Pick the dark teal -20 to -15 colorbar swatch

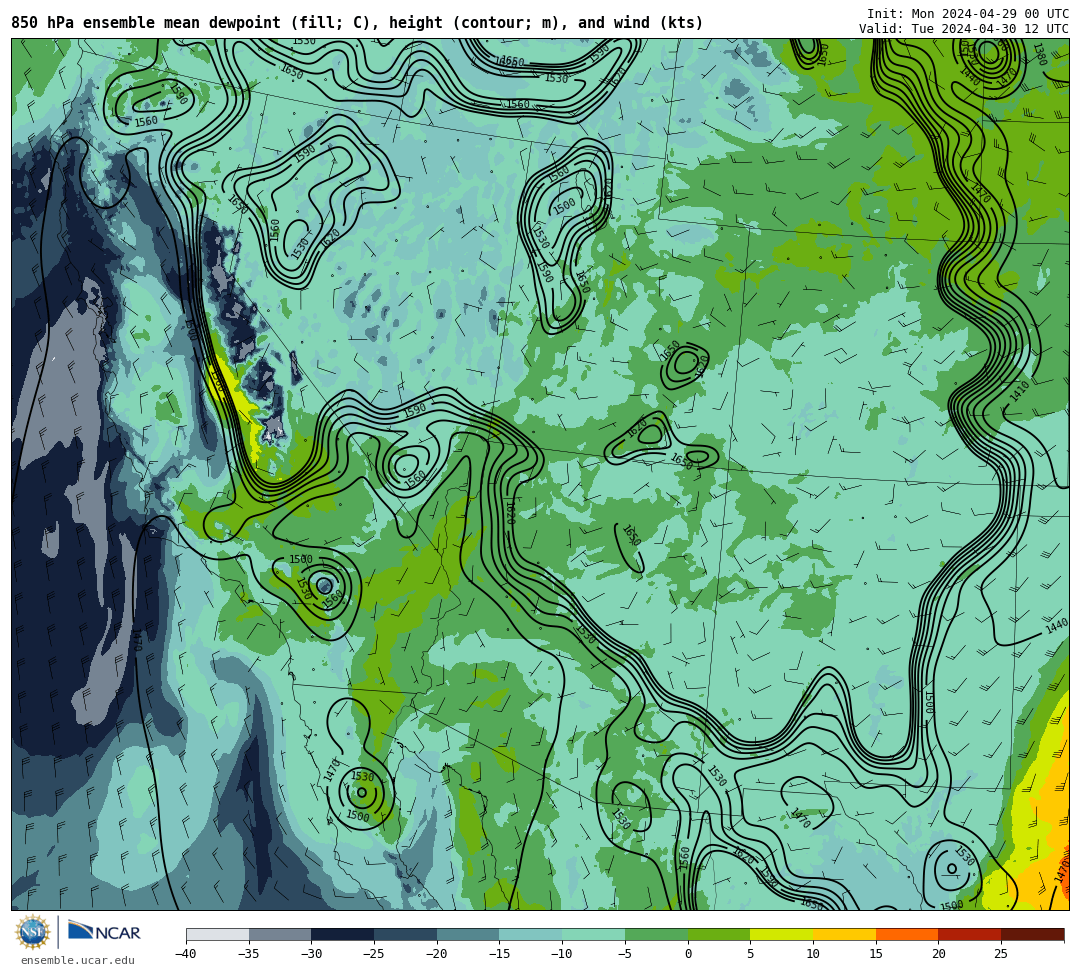point(468,934)
